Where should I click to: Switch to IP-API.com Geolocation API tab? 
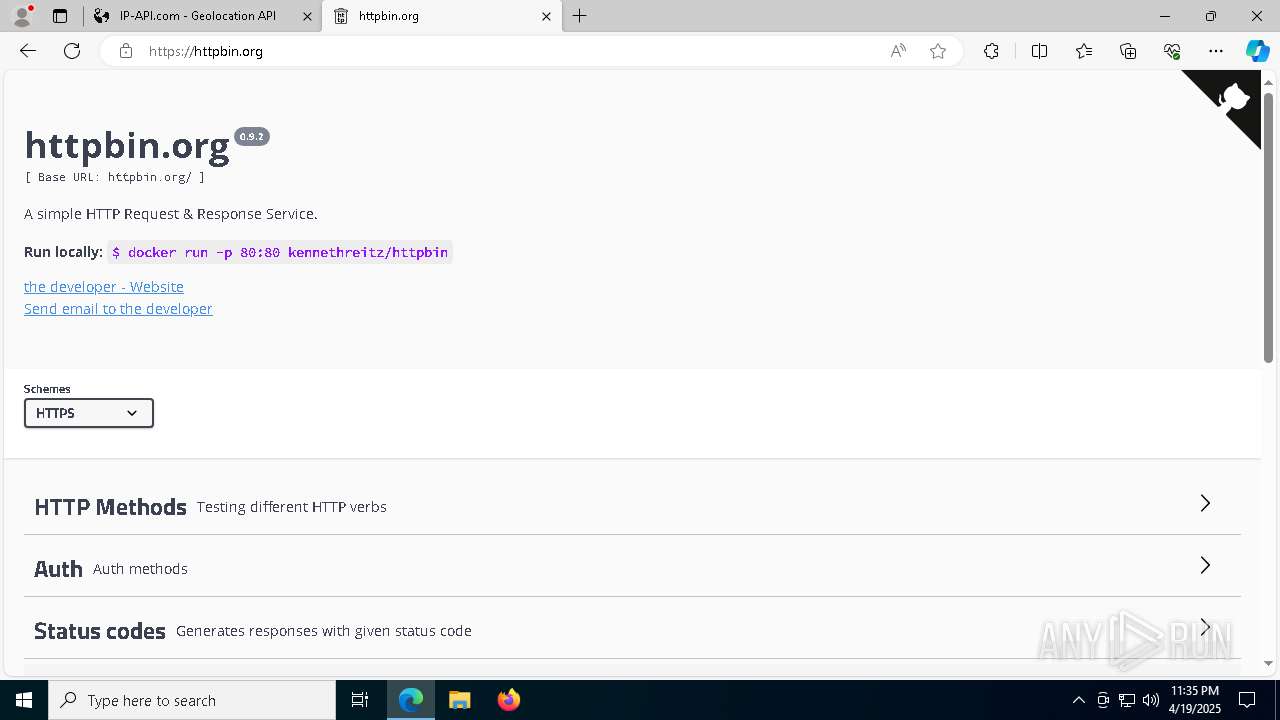point(197,16)
